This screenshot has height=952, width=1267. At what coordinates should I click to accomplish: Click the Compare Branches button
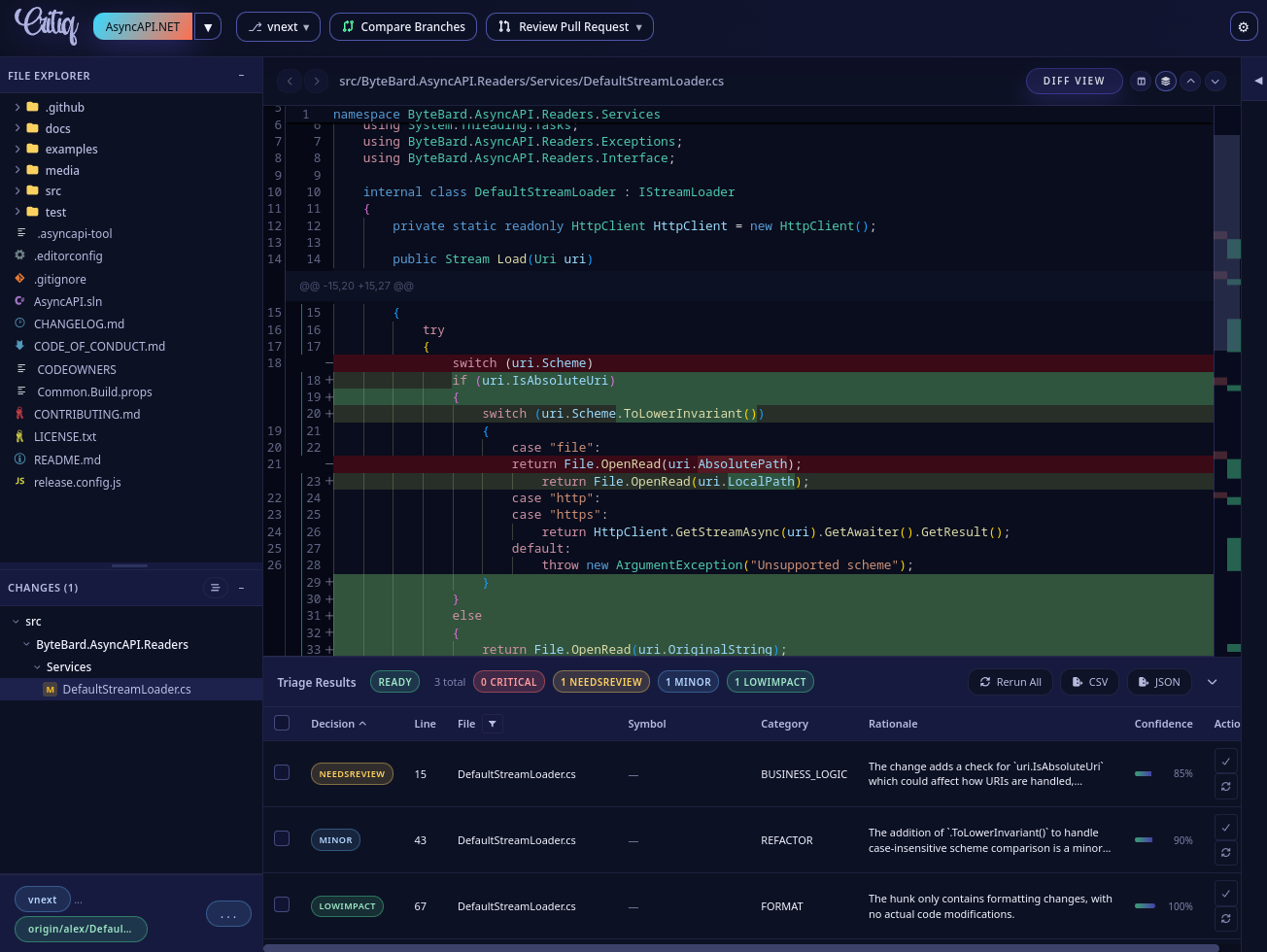click(403, 27)
